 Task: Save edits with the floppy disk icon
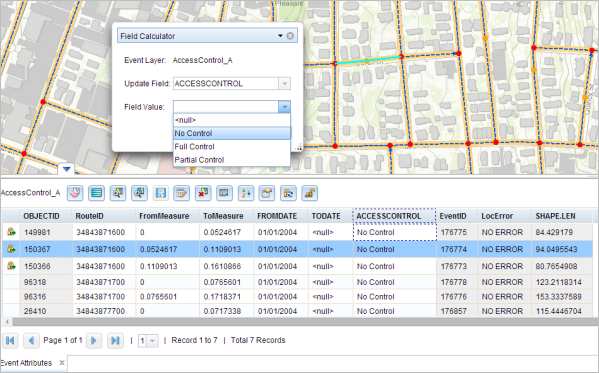point(160,193)
